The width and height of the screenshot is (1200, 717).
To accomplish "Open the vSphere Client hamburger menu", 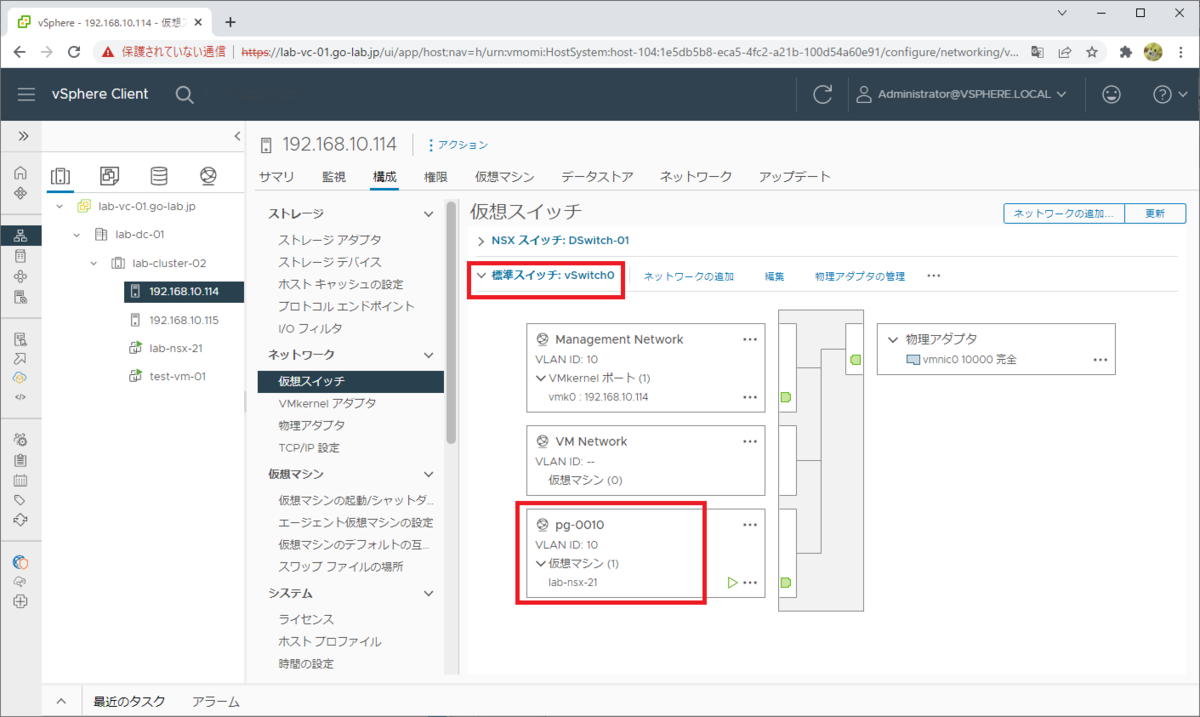I will (27, 94).
